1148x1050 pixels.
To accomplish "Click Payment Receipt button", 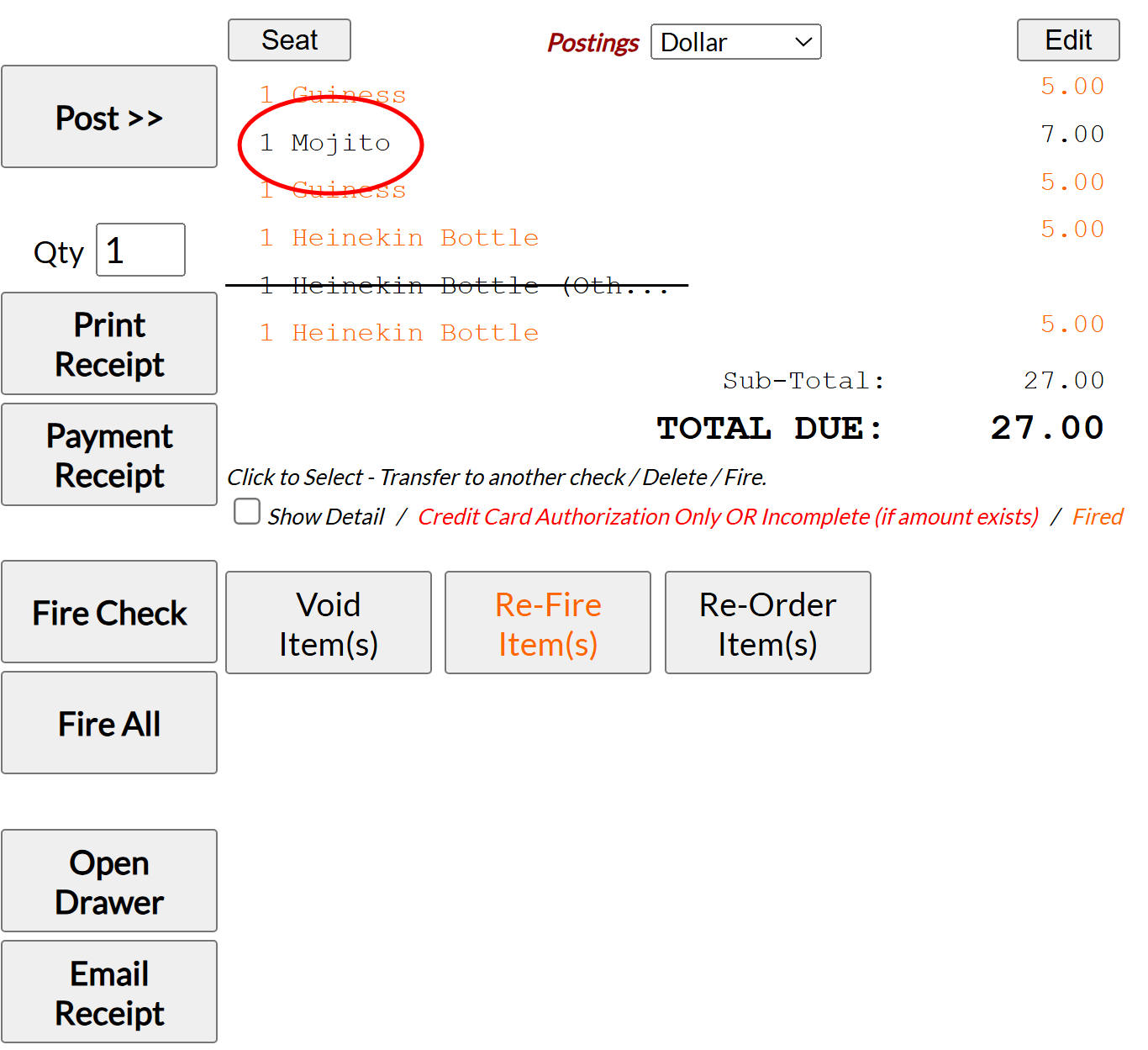I will pyautogui.click(x=109, y=455).
